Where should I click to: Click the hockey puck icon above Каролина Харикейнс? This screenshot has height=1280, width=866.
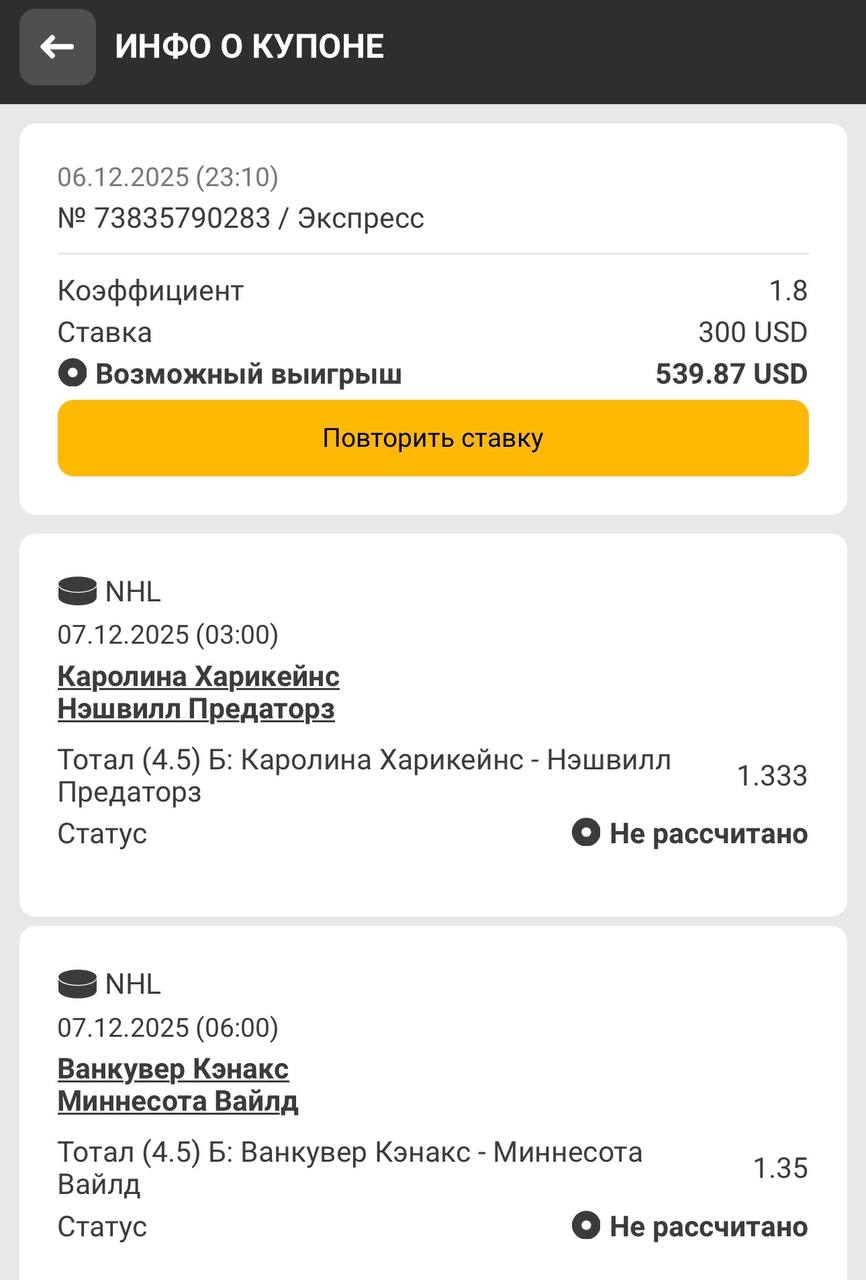[77, 592]
